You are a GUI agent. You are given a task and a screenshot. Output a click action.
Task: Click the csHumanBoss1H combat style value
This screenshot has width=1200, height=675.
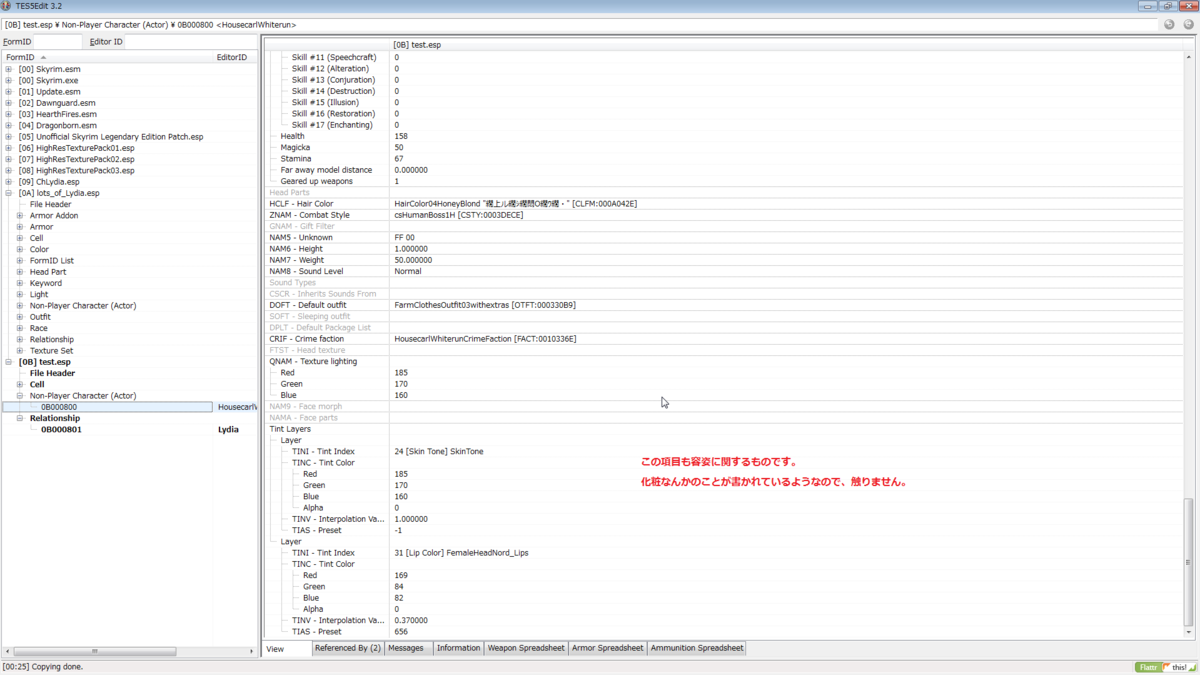click(x=458, y=215)
